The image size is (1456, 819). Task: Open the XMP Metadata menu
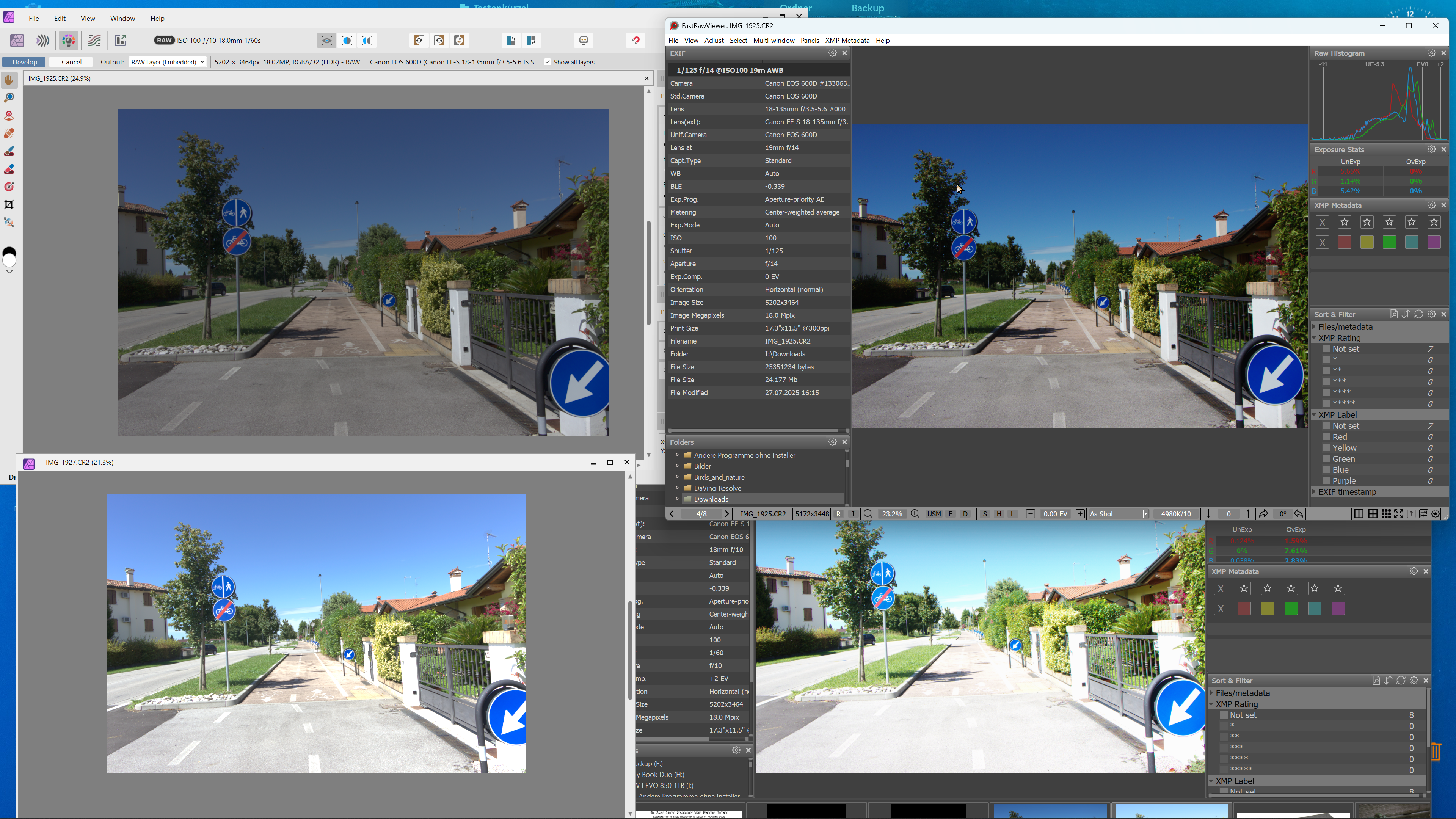tap(847, 41)
